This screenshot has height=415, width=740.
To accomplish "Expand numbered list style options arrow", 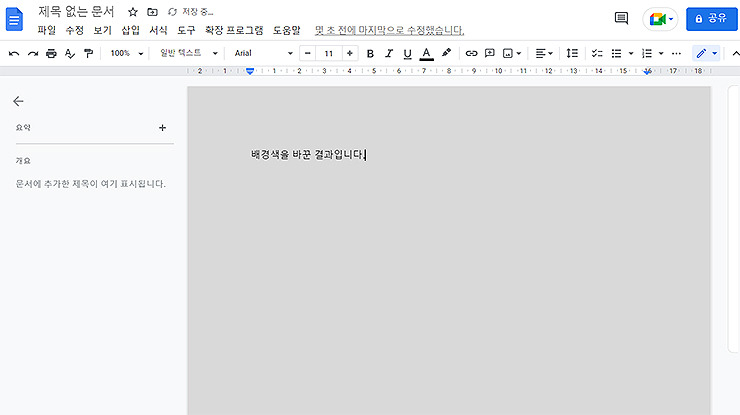I will tap(661, 53).
